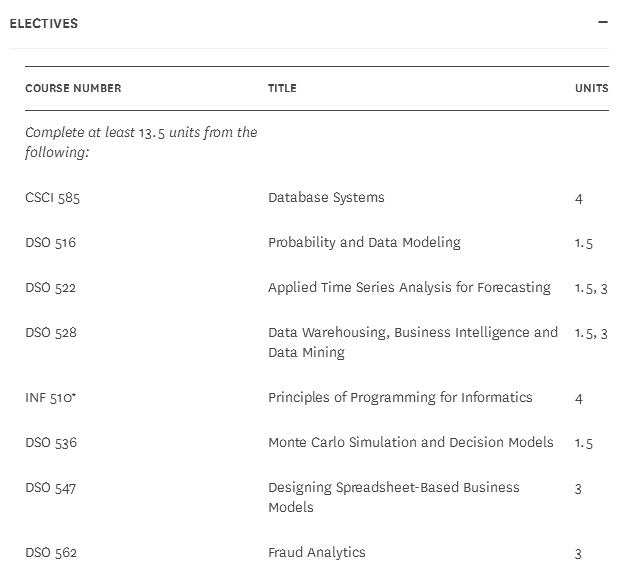
Task: Open the DSO 516 course link
Action: click(50, 243)
